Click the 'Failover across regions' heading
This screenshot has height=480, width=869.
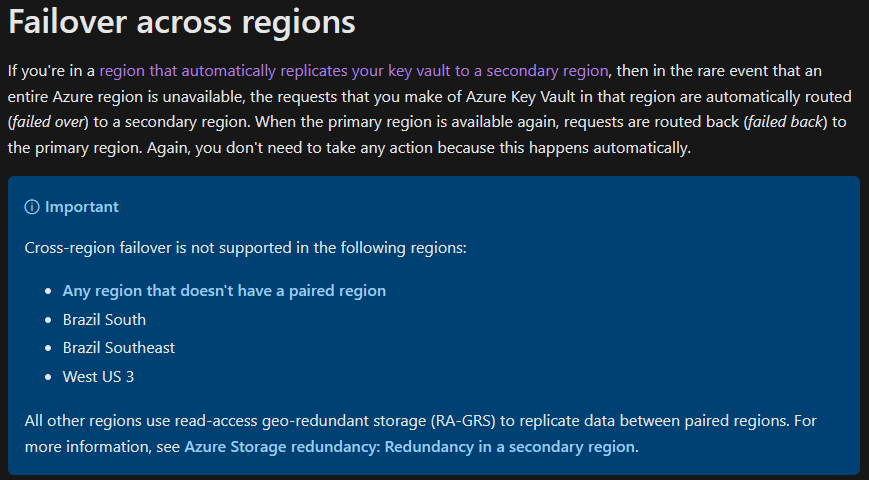[182, 22]
